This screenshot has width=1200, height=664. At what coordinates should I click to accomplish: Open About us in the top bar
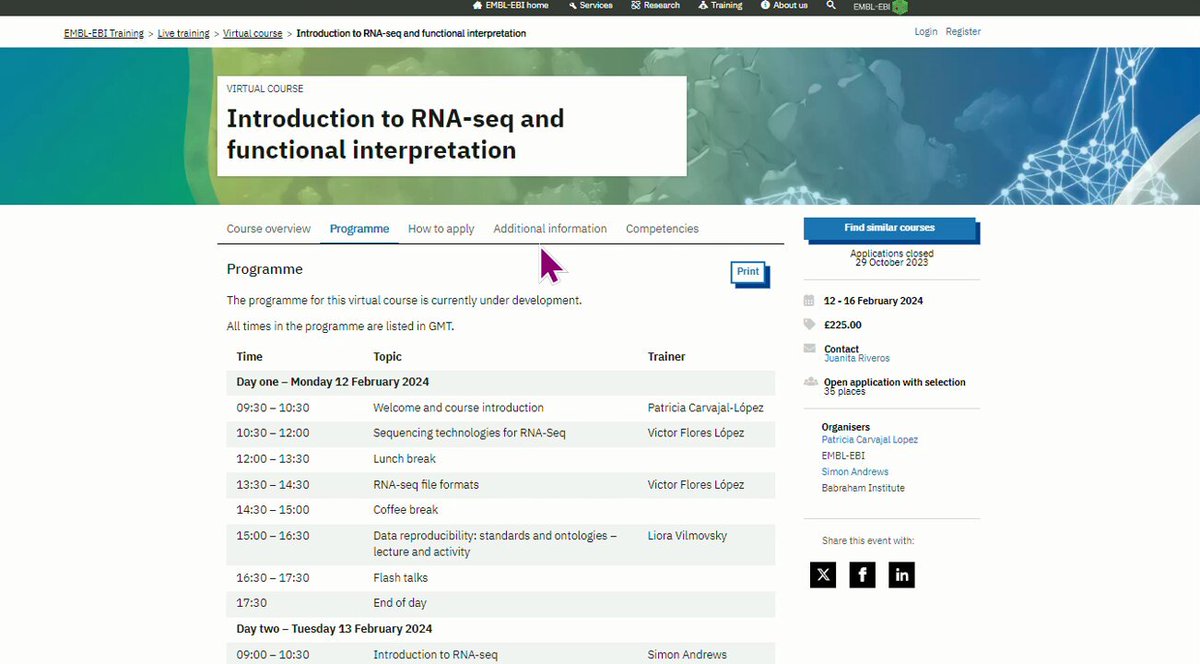(784, 5)
